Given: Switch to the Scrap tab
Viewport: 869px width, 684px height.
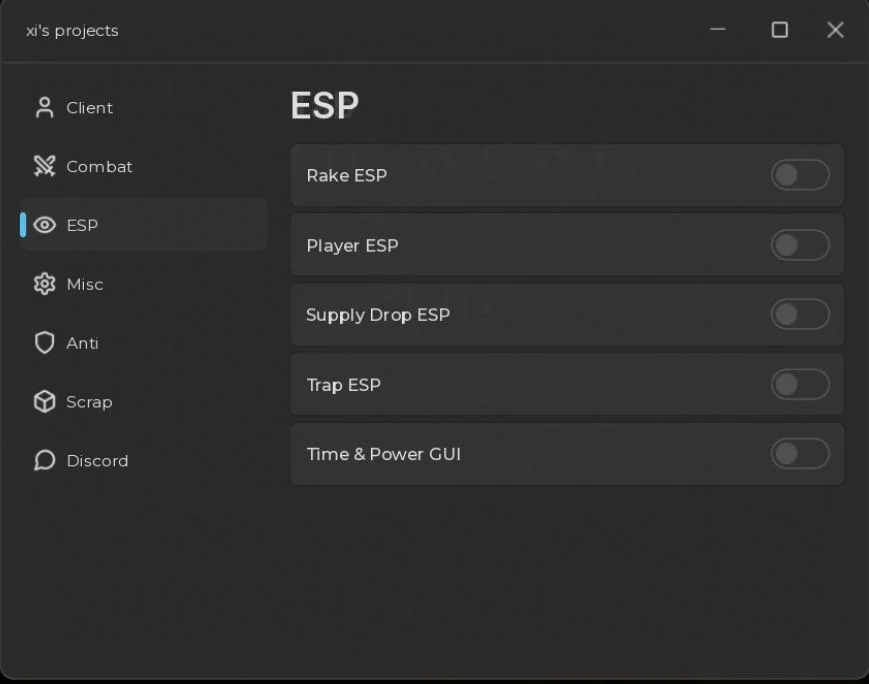Looking at the screenshot, I should (x=89, y=402).
